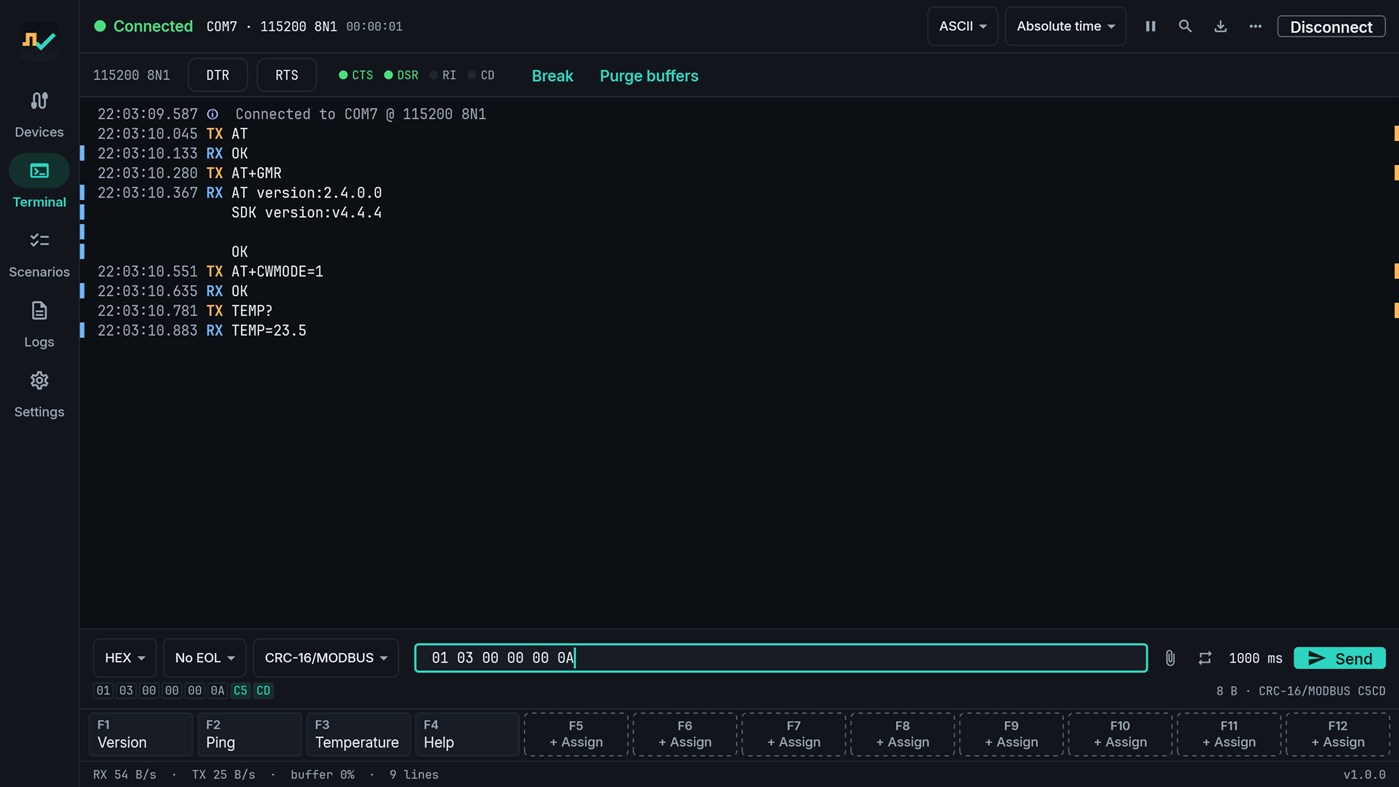Assign a macro to F8
The height and width of the screenshot is (787, 1399).
point(903,734)
